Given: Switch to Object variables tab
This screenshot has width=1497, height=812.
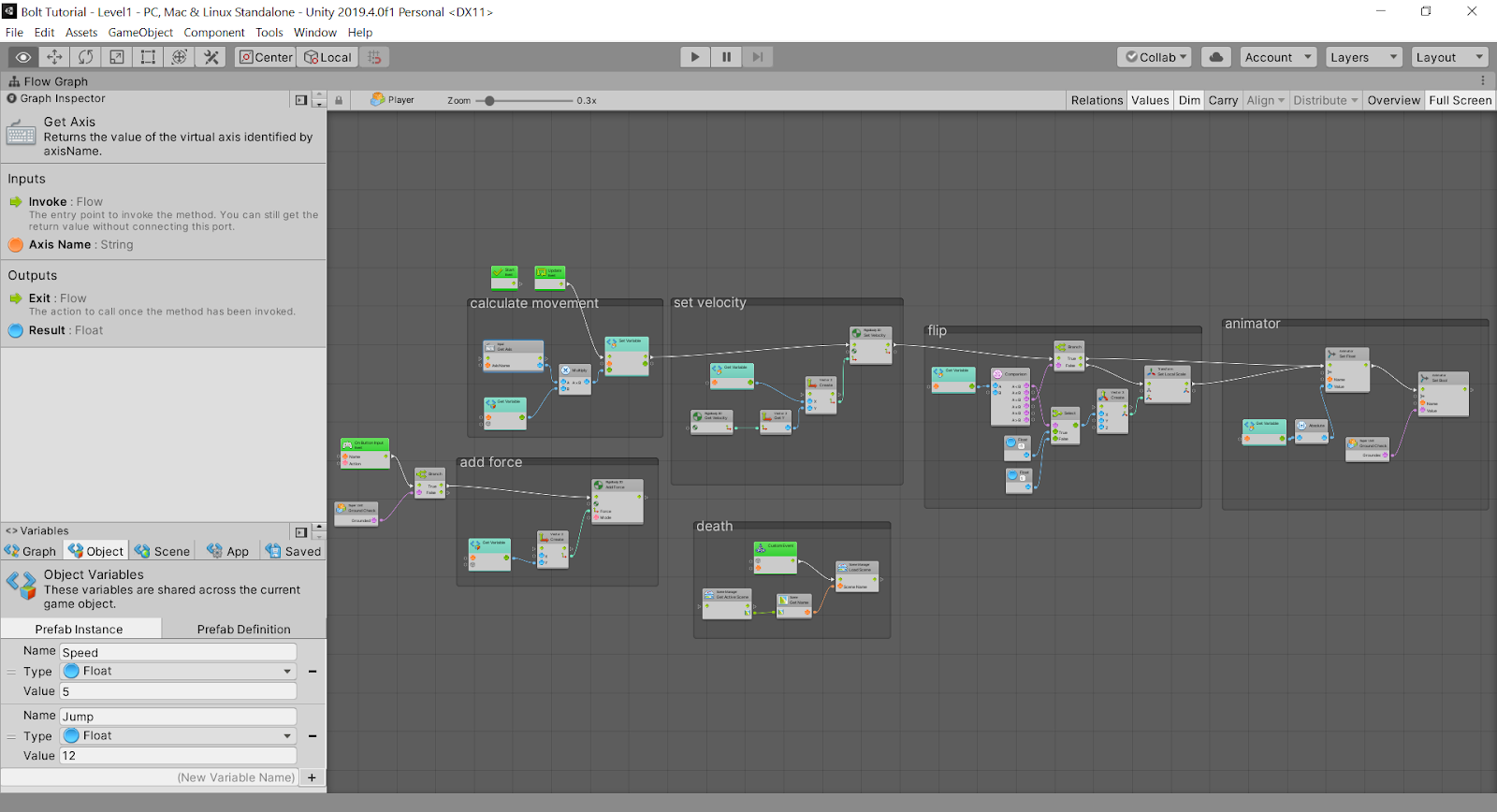Looking at the screenshot, I should (95, 551).
